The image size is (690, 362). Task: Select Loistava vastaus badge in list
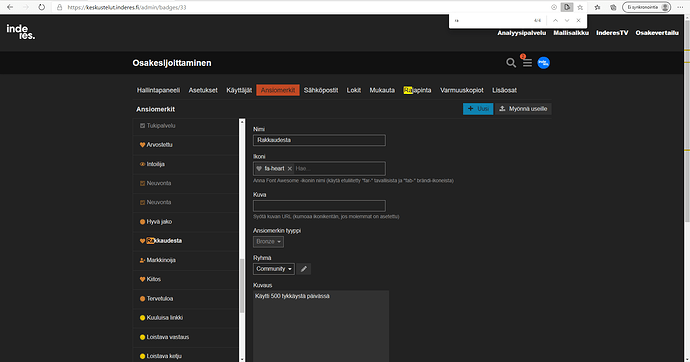pyautogui.click(x=186, y=337)
